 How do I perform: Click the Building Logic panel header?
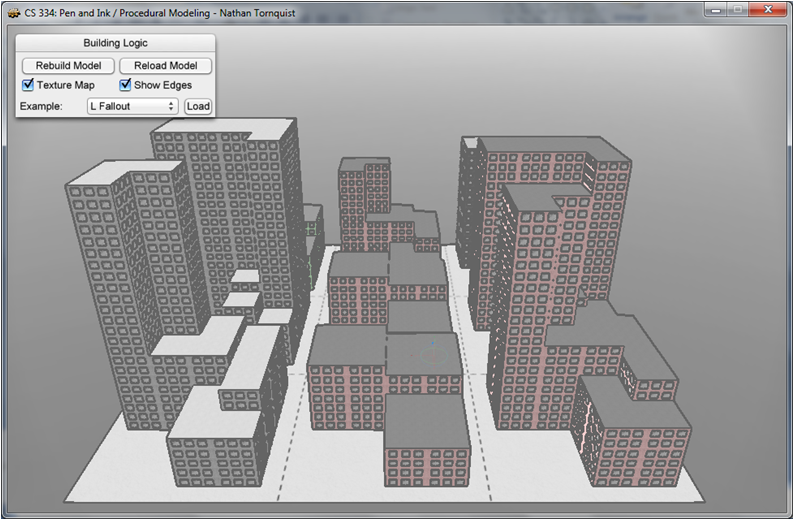(x=115, y=43)
